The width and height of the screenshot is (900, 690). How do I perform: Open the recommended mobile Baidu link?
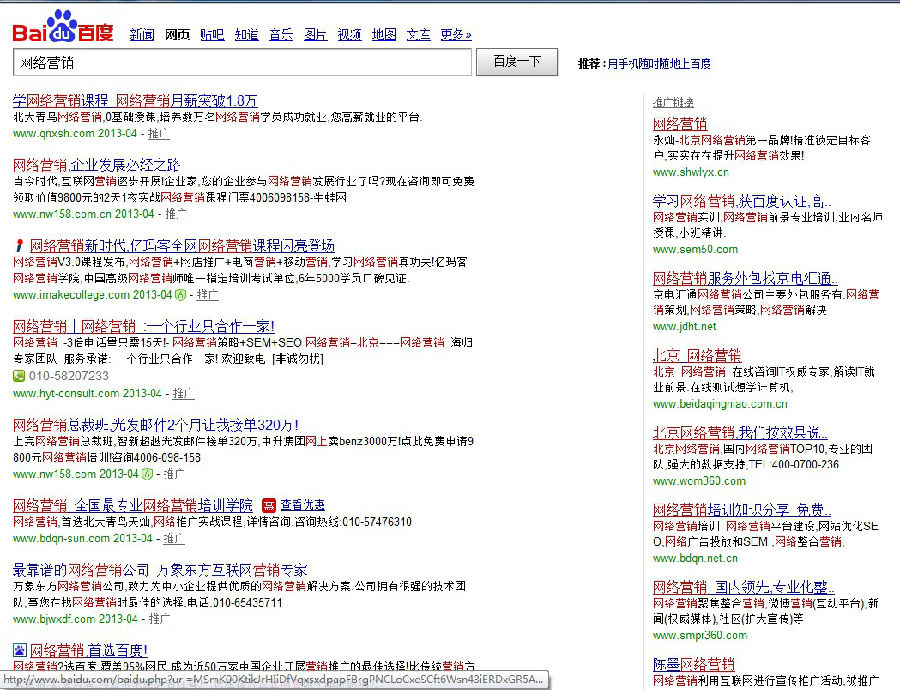659,64
